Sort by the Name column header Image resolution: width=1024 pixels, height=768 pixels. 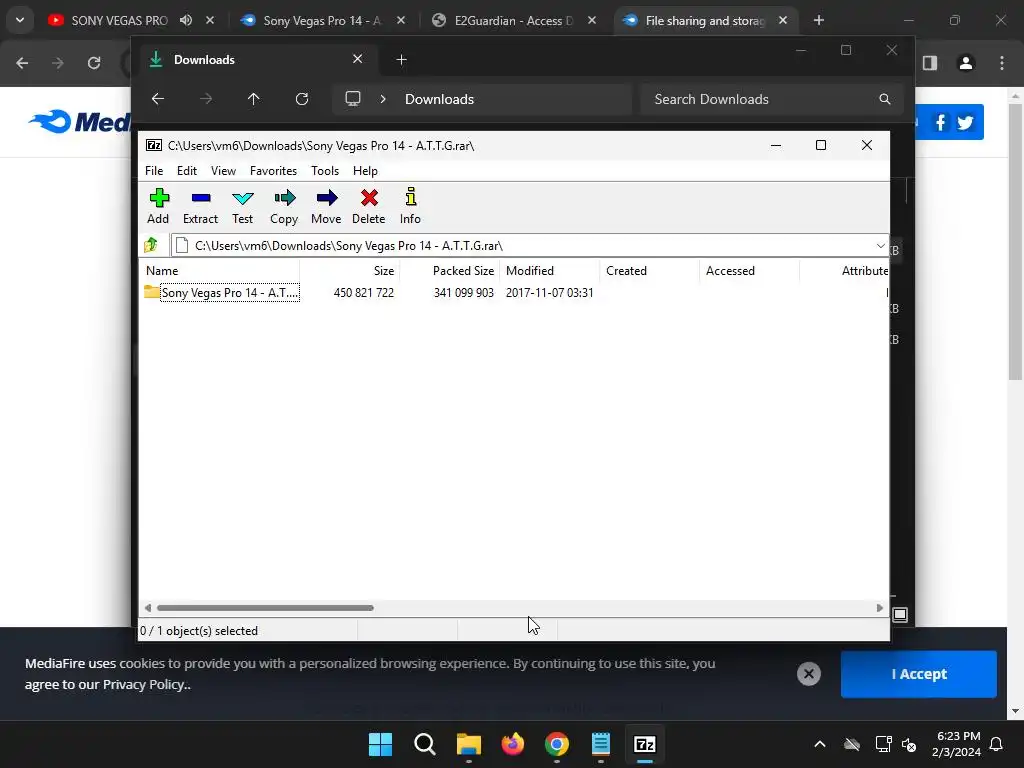220,270
